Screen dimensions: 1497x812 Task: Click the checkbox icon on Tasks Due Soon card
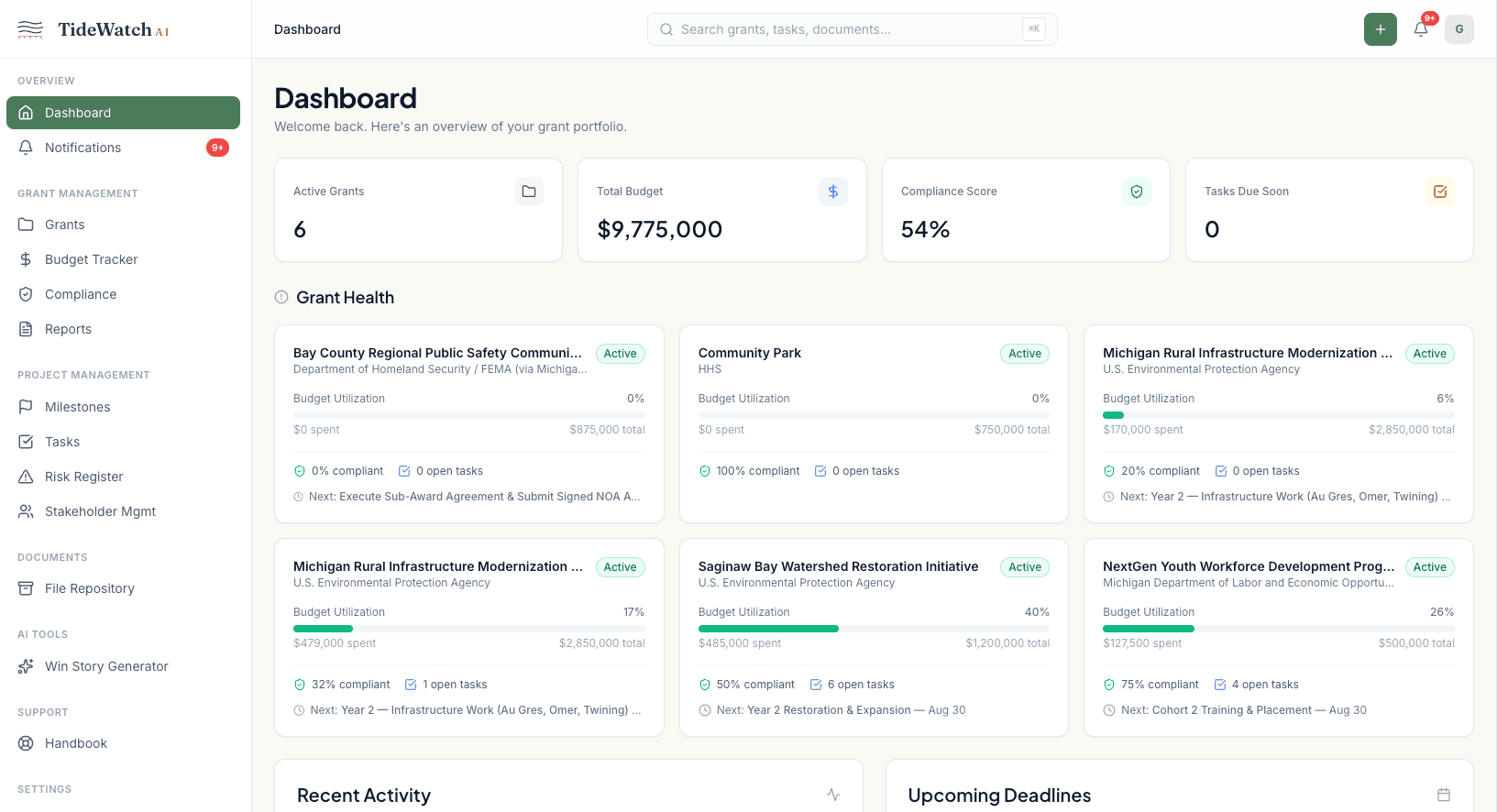point(1439,192)
